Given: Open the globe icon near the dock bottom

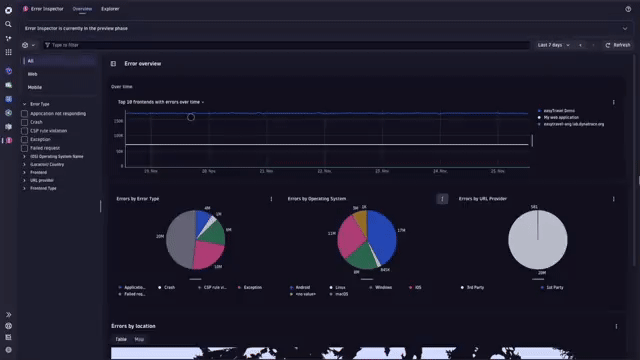Looking at the screenshot, I should [x=8, y=326].
